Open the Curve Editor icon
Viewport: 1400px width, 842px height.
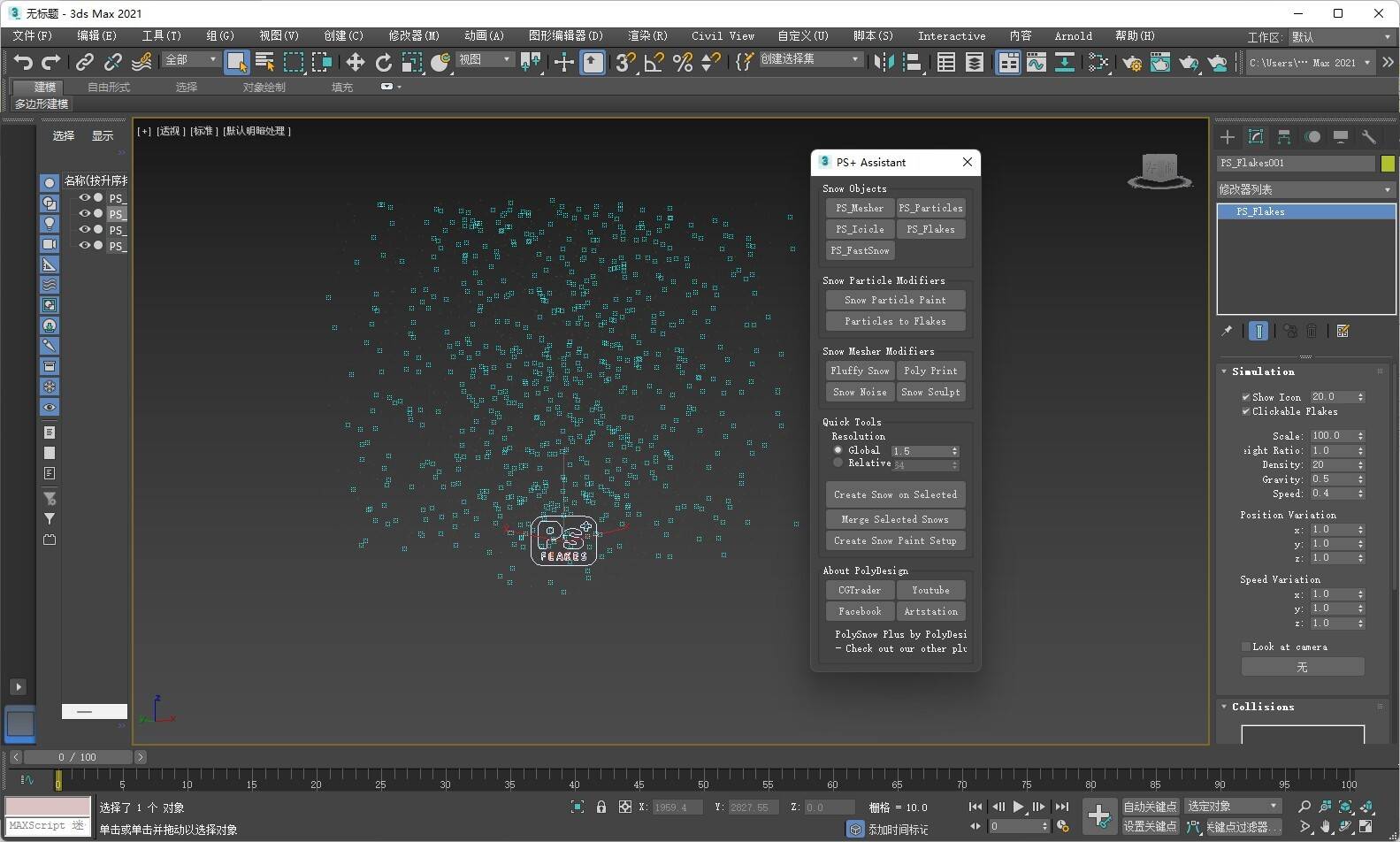[1036, 62]
